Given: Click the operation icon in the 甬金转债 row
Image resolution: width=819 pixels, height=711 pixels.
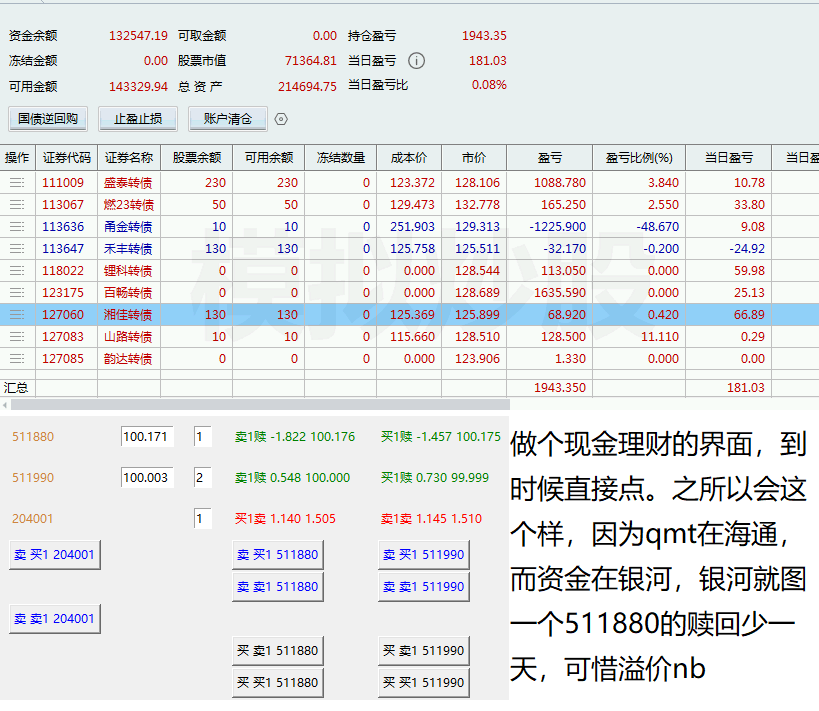Looking at the screenshot, I should point(17,227).
